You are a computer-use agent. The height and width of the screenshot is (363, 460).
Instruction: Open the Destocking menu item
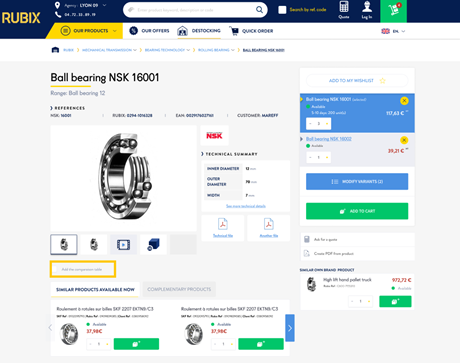coord(199,31)
